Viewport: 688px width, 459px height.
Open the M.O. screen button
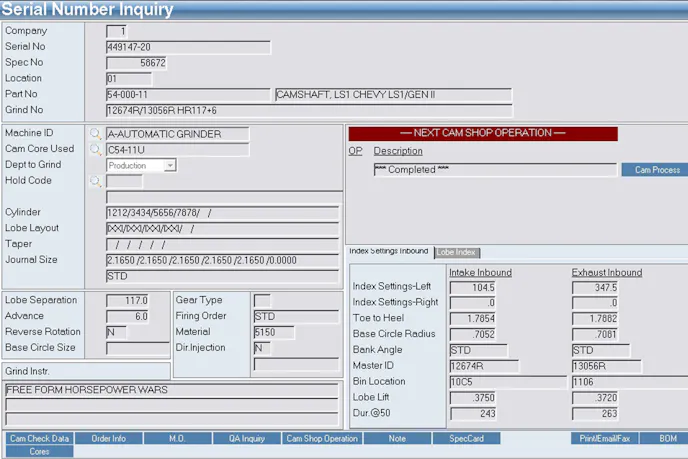click(177, 438)
